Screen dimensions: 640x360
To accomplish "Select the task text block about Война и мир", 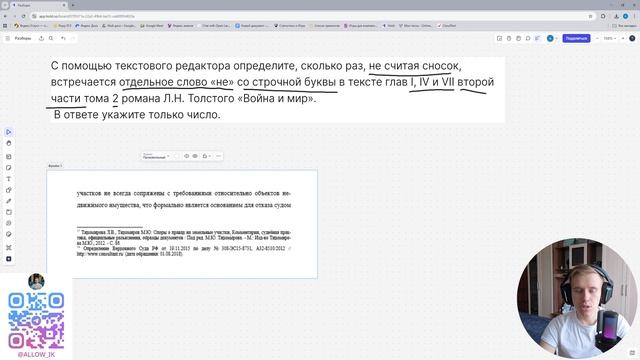I will click(x=278, y=90).
